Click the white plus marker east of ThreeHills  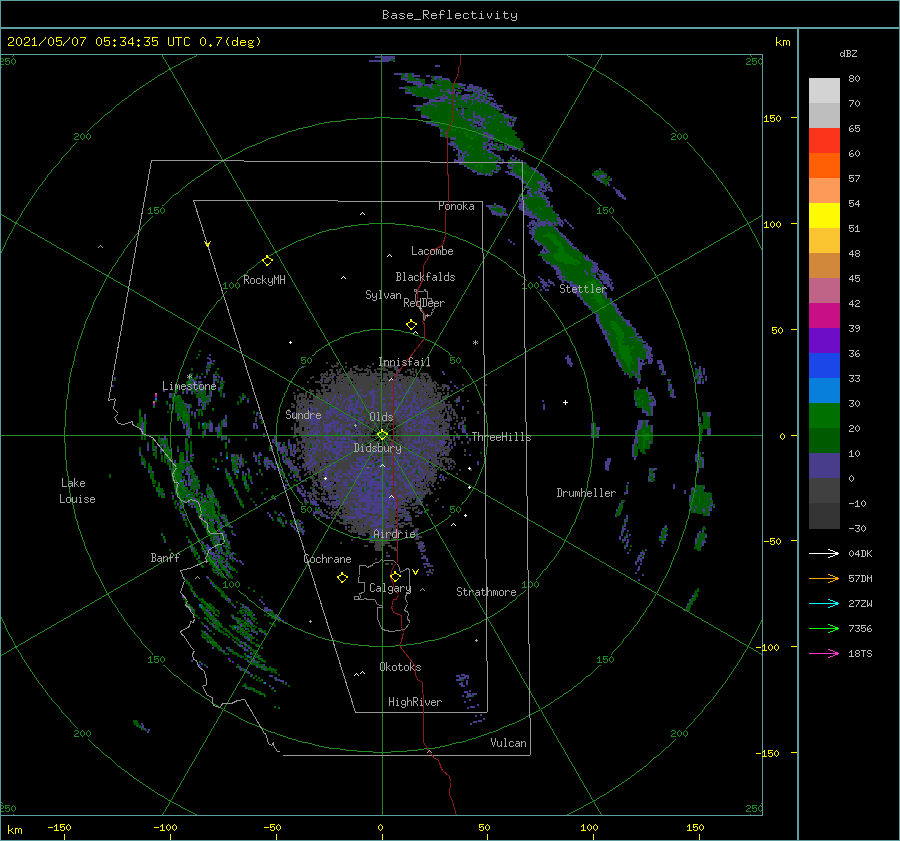click(565, 402)
